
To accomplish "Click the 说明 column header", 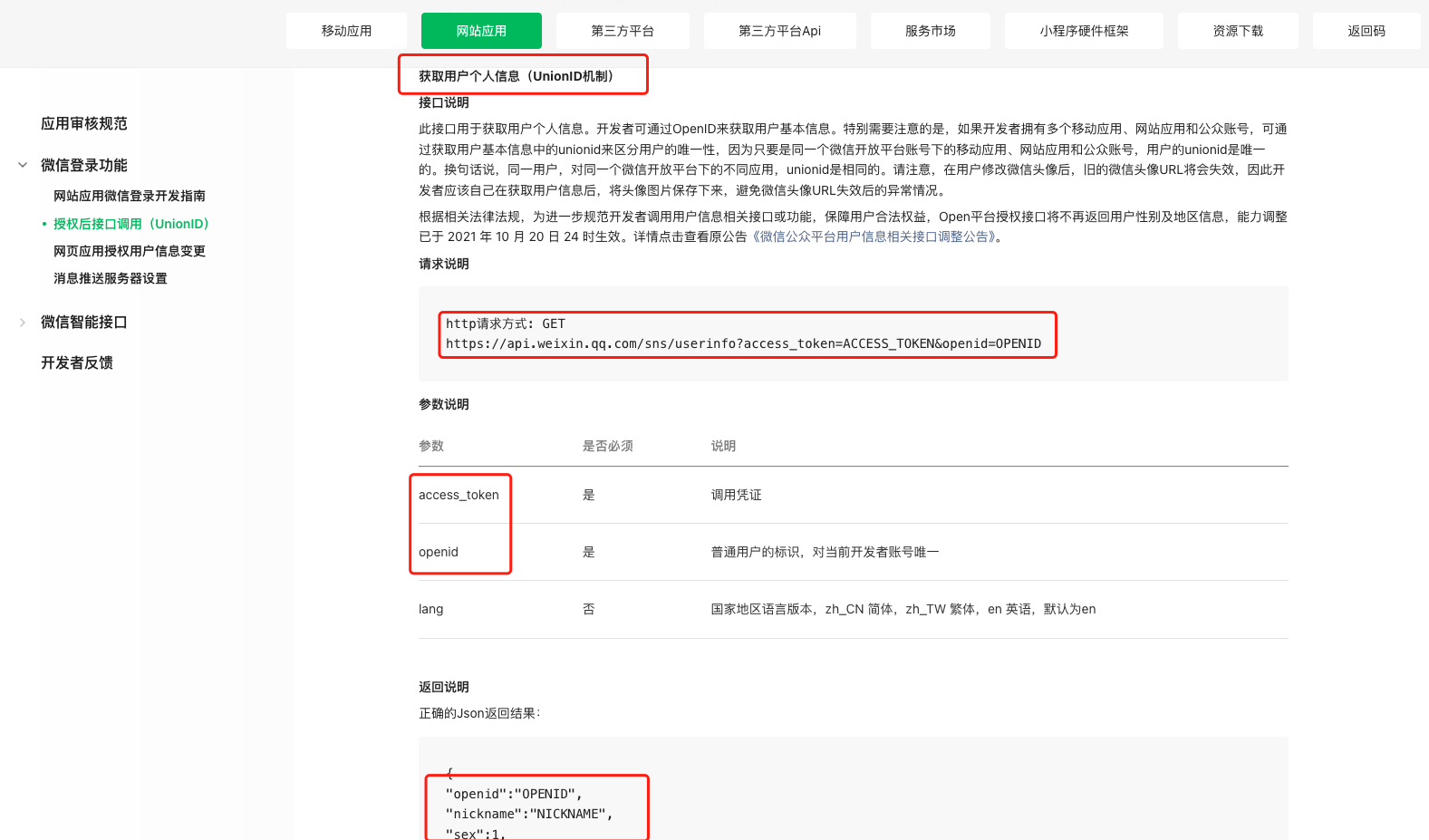I will [724, 446].
